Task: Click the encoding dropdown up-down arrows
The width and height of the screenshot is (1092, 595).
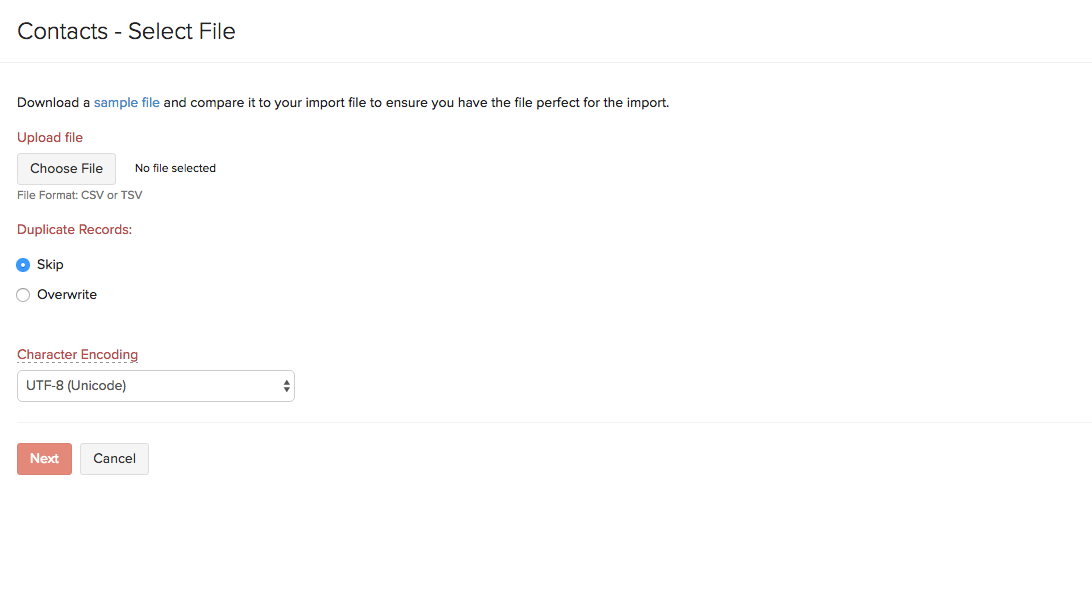Action: 287,386
